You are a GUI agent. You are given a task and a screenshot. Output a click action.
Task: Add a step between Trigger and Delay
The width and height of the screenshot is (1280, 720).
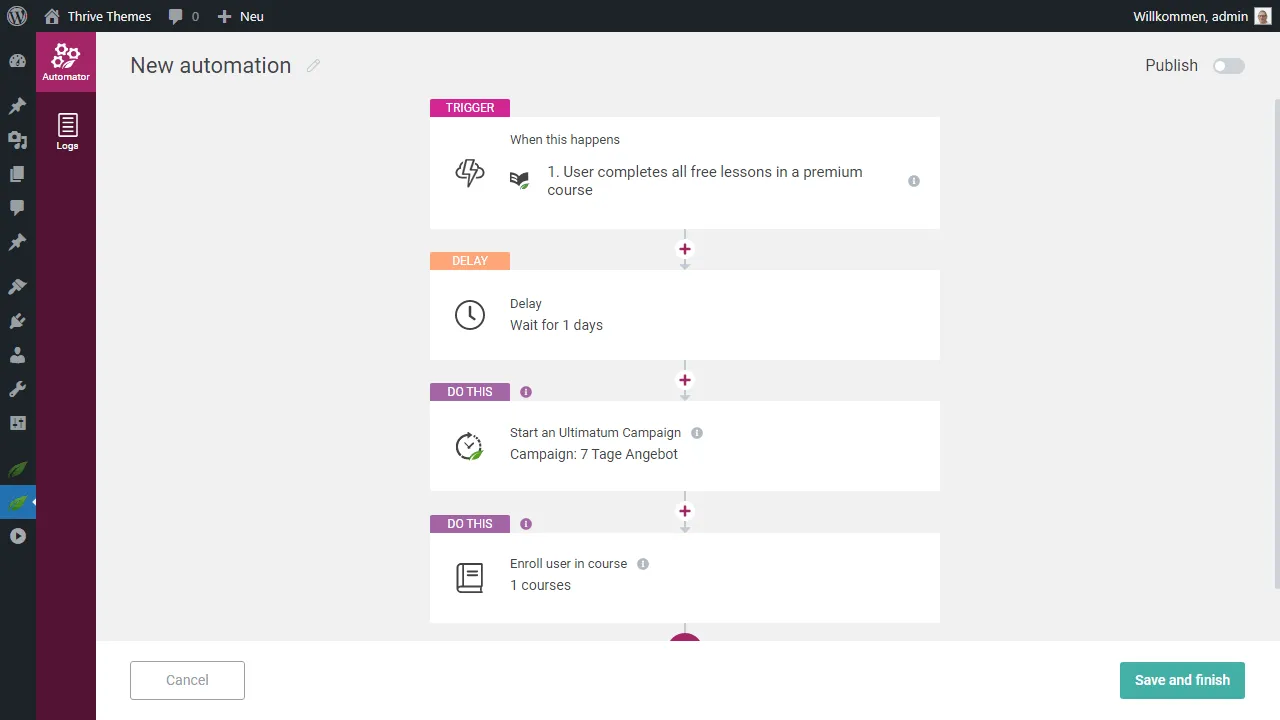pos(685,249)
